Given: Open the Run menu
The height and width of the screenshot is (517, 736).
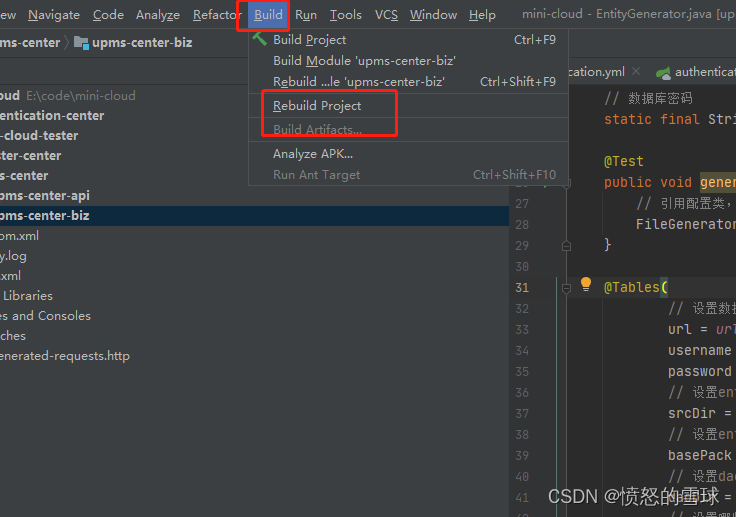Looking at the screenshot, I should [306, 14].
